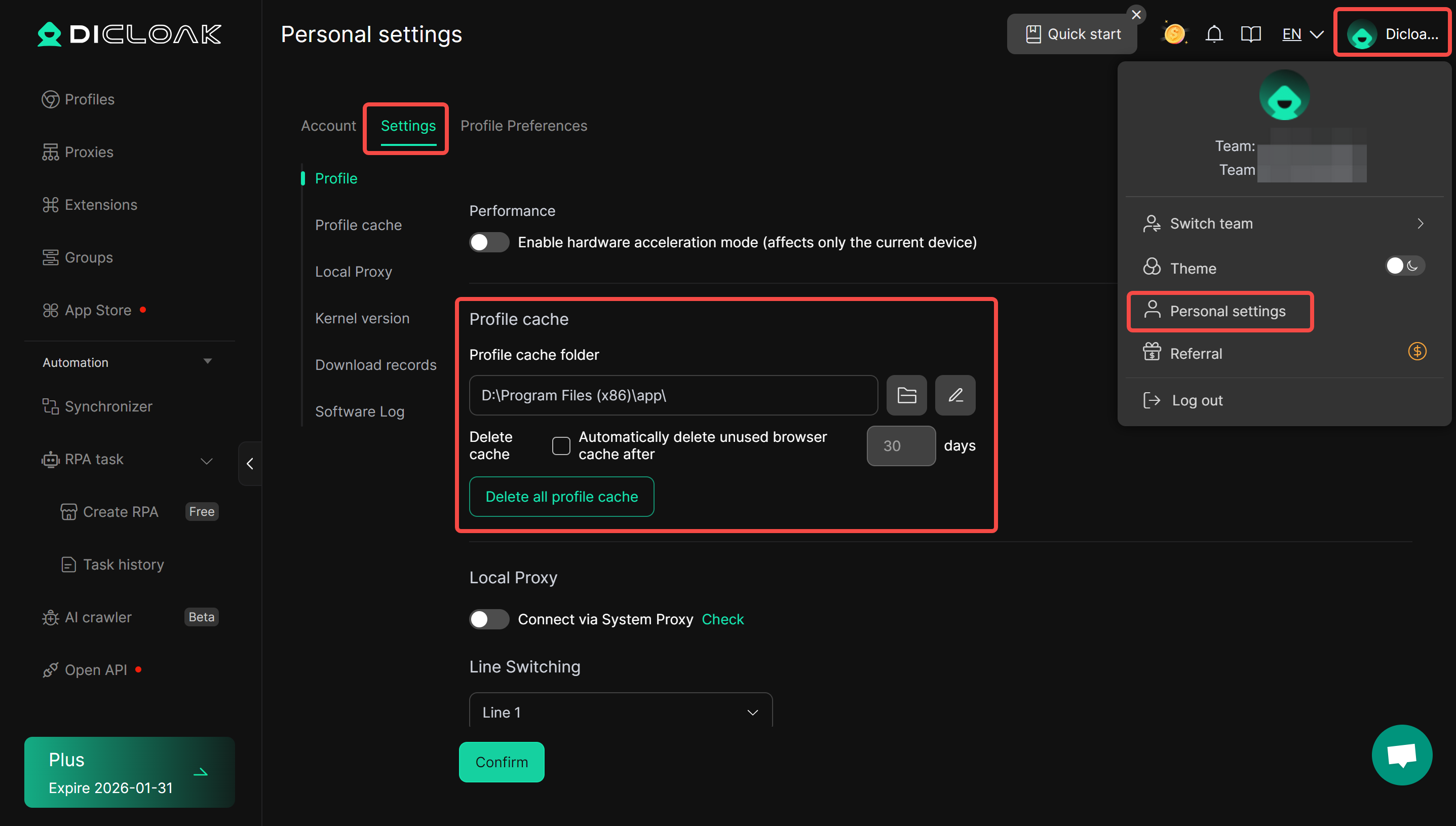Click the Plus plan expiry banner

click(129, 772)
